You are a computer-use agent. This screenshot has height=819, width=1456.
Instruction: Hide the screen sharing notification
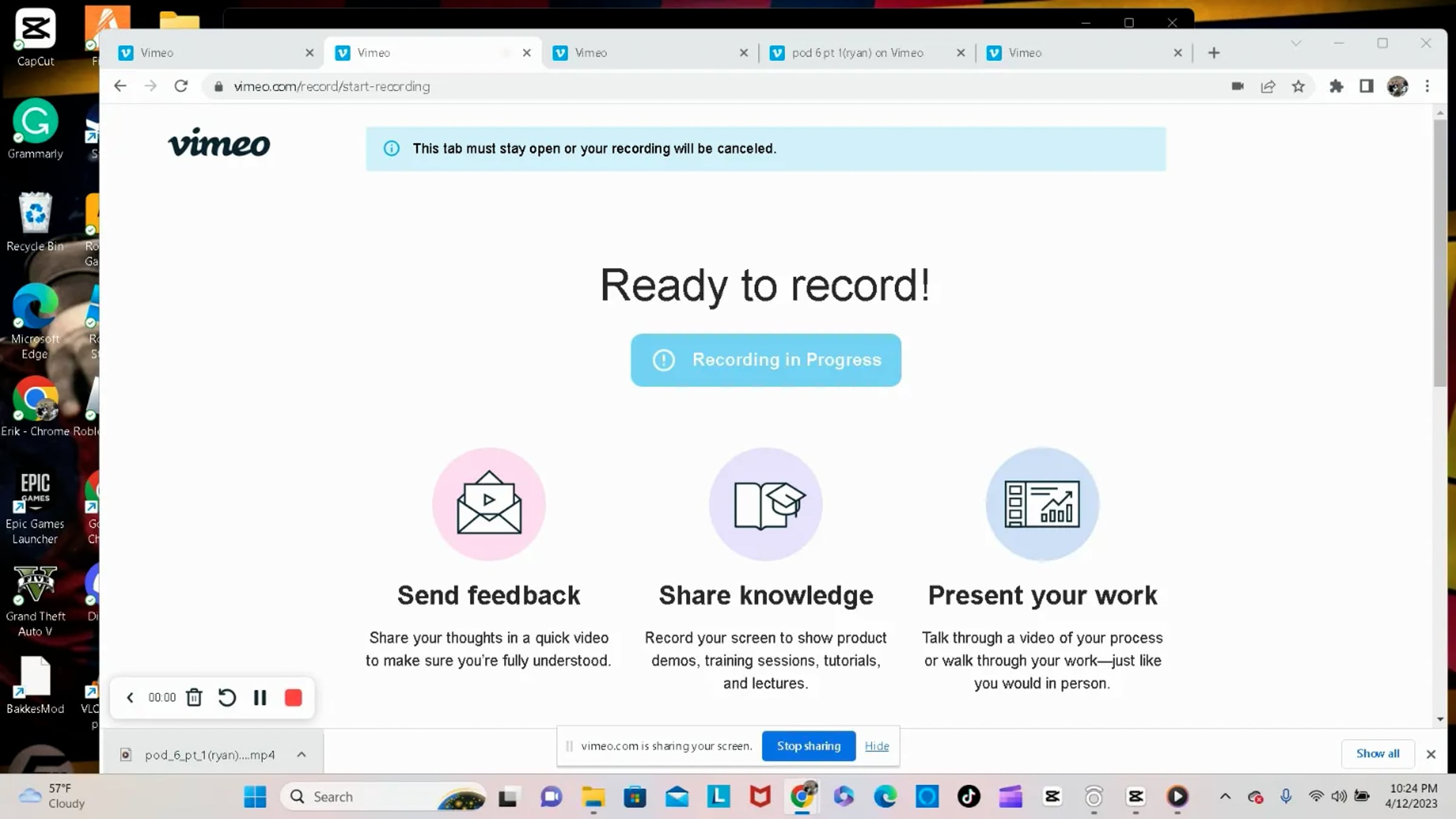(x=877, y=746)
